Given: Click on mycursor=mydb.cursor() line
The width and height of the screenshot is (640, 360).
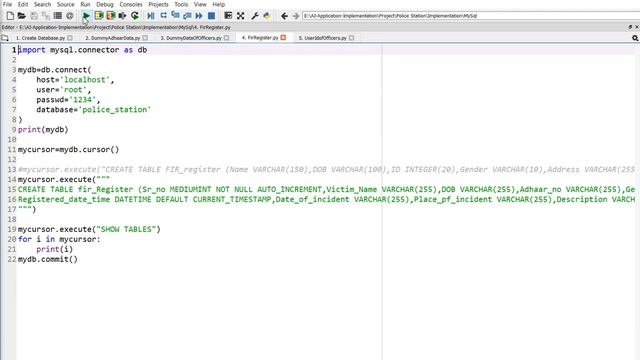Looking at the screenshot, I should tap(69, 150).
